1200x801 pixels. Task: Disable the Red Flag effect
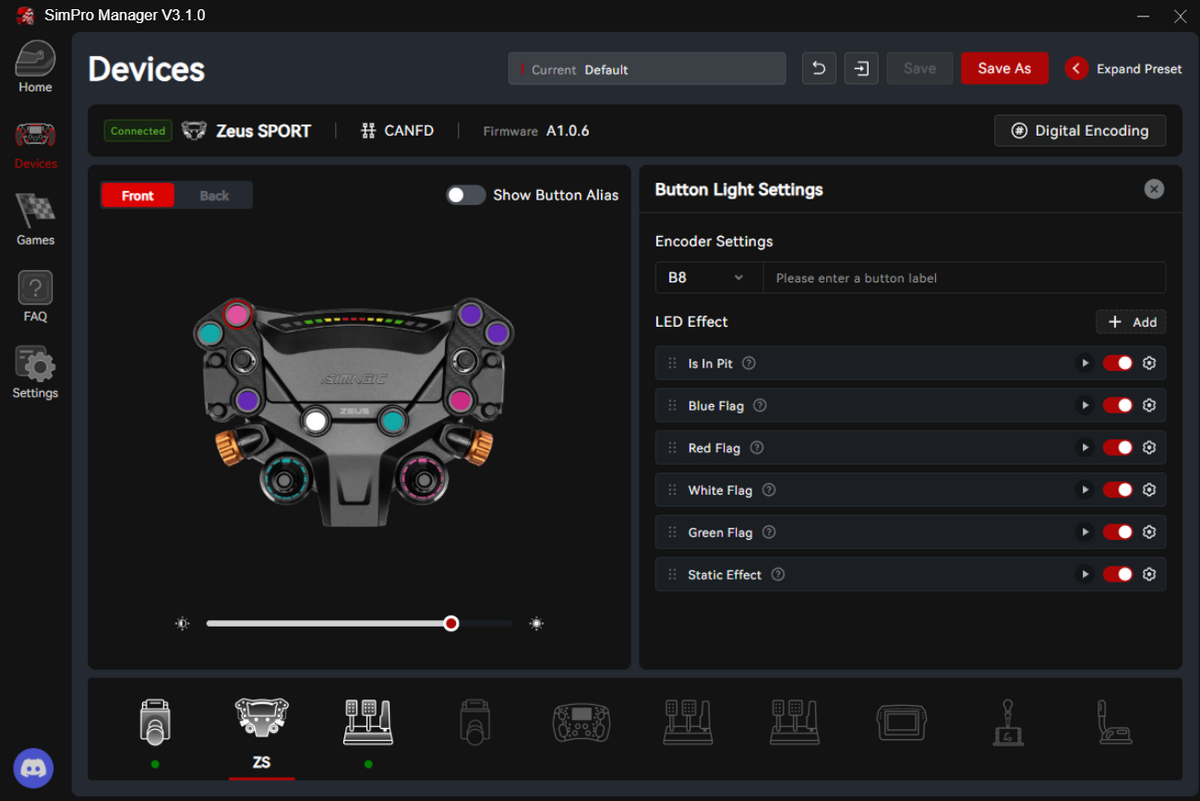click(x=1118, y=447)
